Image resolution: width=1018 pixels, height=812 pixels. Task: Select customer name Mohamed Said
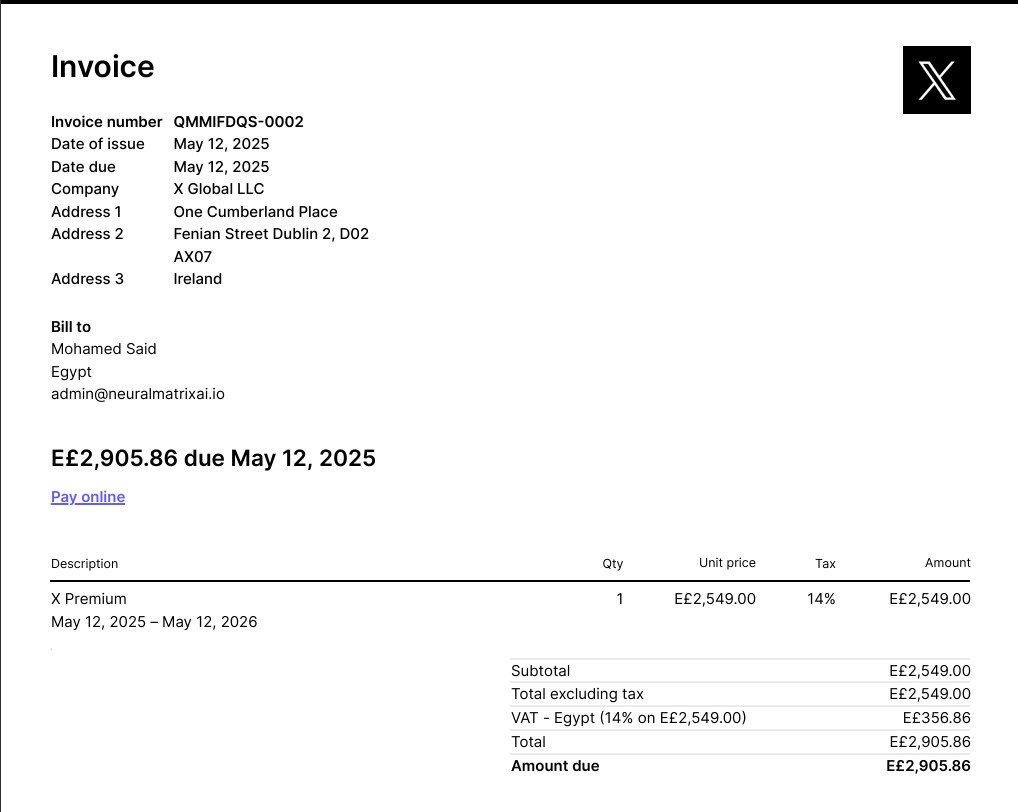click(104, 349)
